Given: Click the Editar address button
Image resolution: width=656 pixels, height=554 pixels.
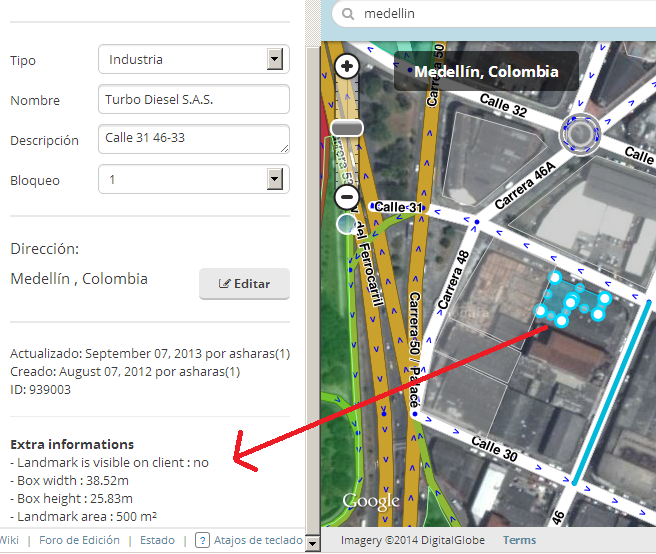Looking at the screenshot, I should coord(244,284).
